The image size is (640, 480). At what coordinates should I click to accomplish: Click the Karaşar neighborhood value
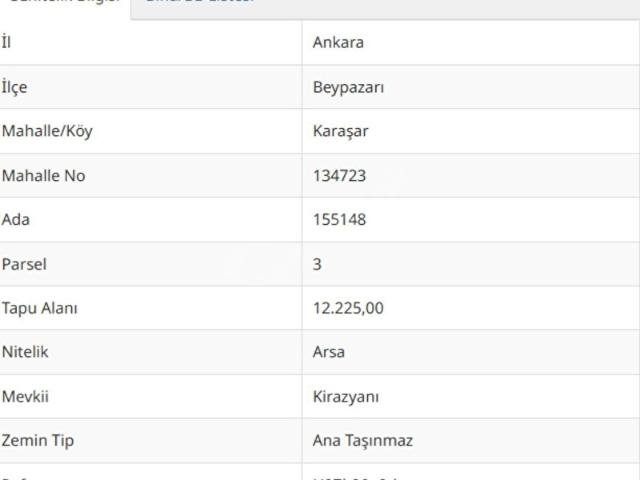[x=341, y=131]
